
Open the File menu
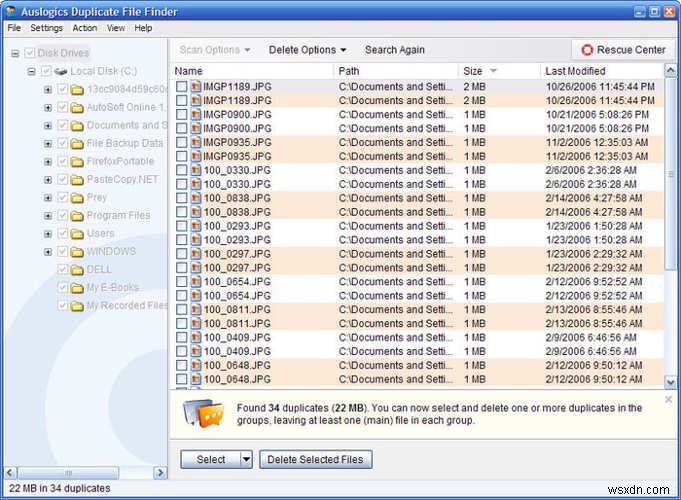pos(14,28)
